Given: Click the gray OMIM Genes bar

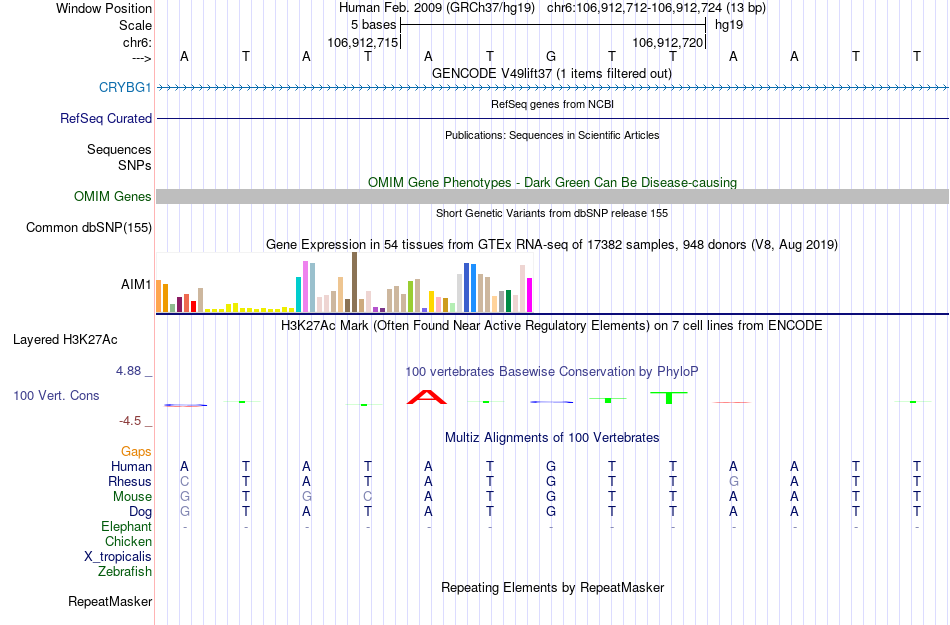Looking at the screenshot, I should [x=552, y=196].
